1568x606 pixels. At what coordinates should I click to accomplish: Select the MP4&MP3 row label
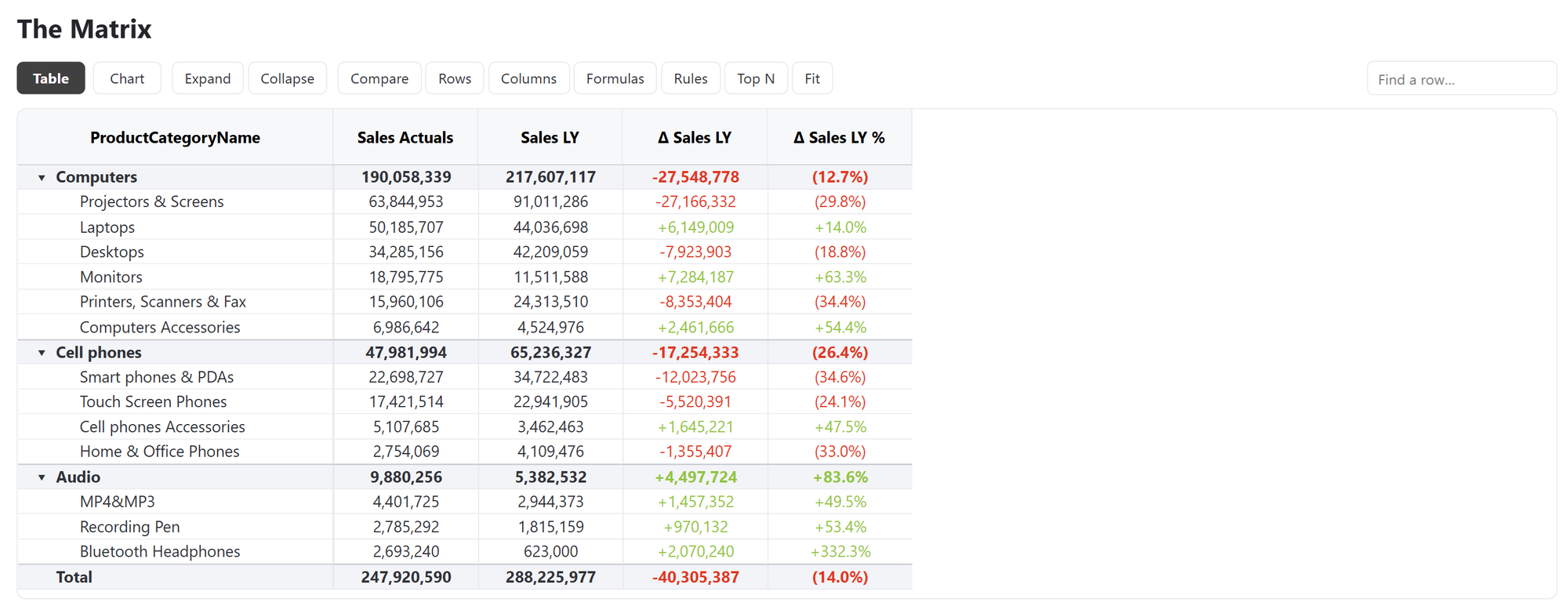coord(118,502)
